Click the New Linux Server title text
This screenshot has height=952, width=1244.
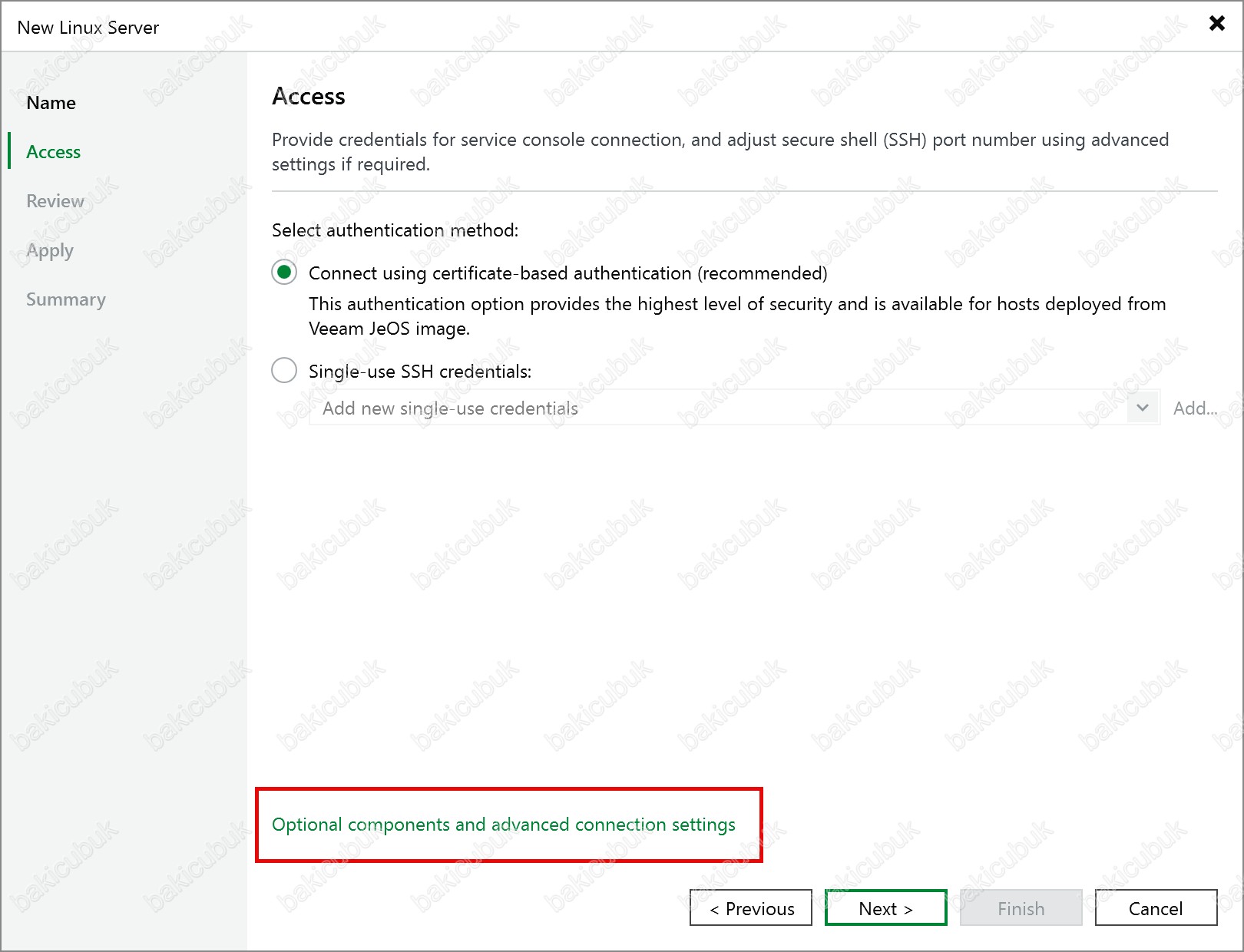tap(88, 28)
